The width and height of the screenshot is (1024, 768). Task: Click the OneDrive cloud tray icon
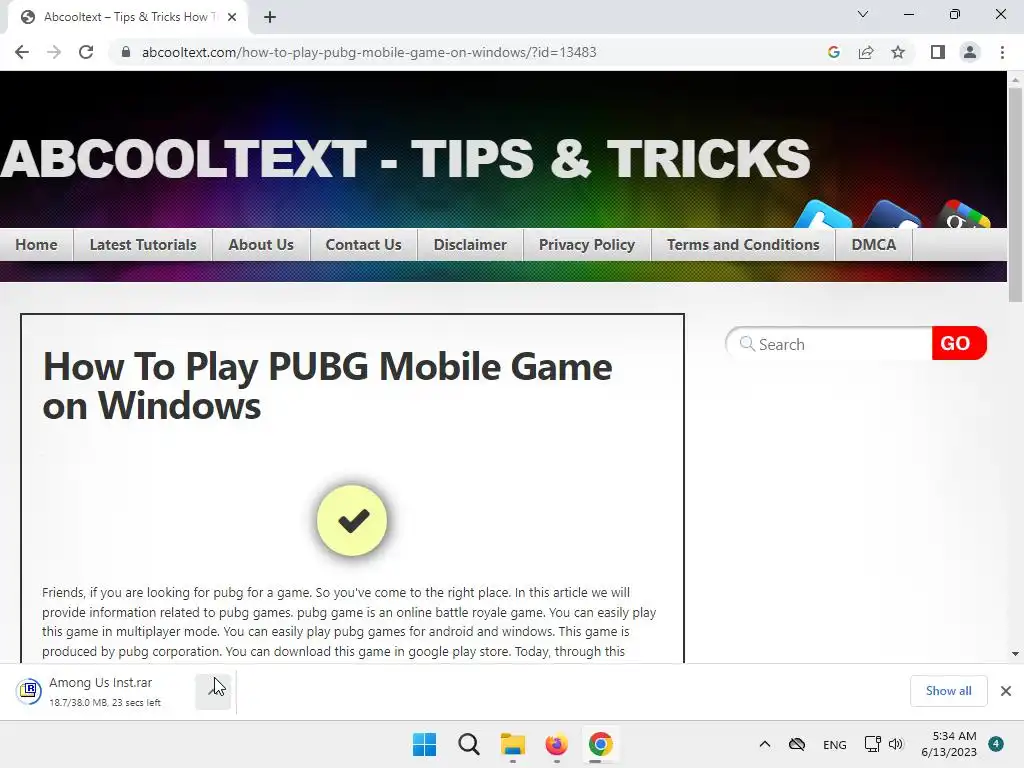coord(797,744)
